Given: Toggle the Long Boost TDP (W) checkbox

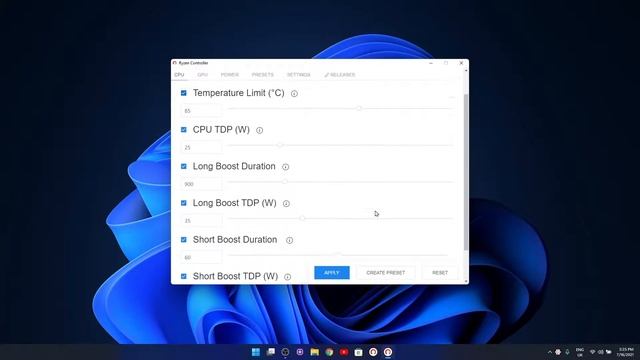Looking at the screenshot, I should point(184,203).
